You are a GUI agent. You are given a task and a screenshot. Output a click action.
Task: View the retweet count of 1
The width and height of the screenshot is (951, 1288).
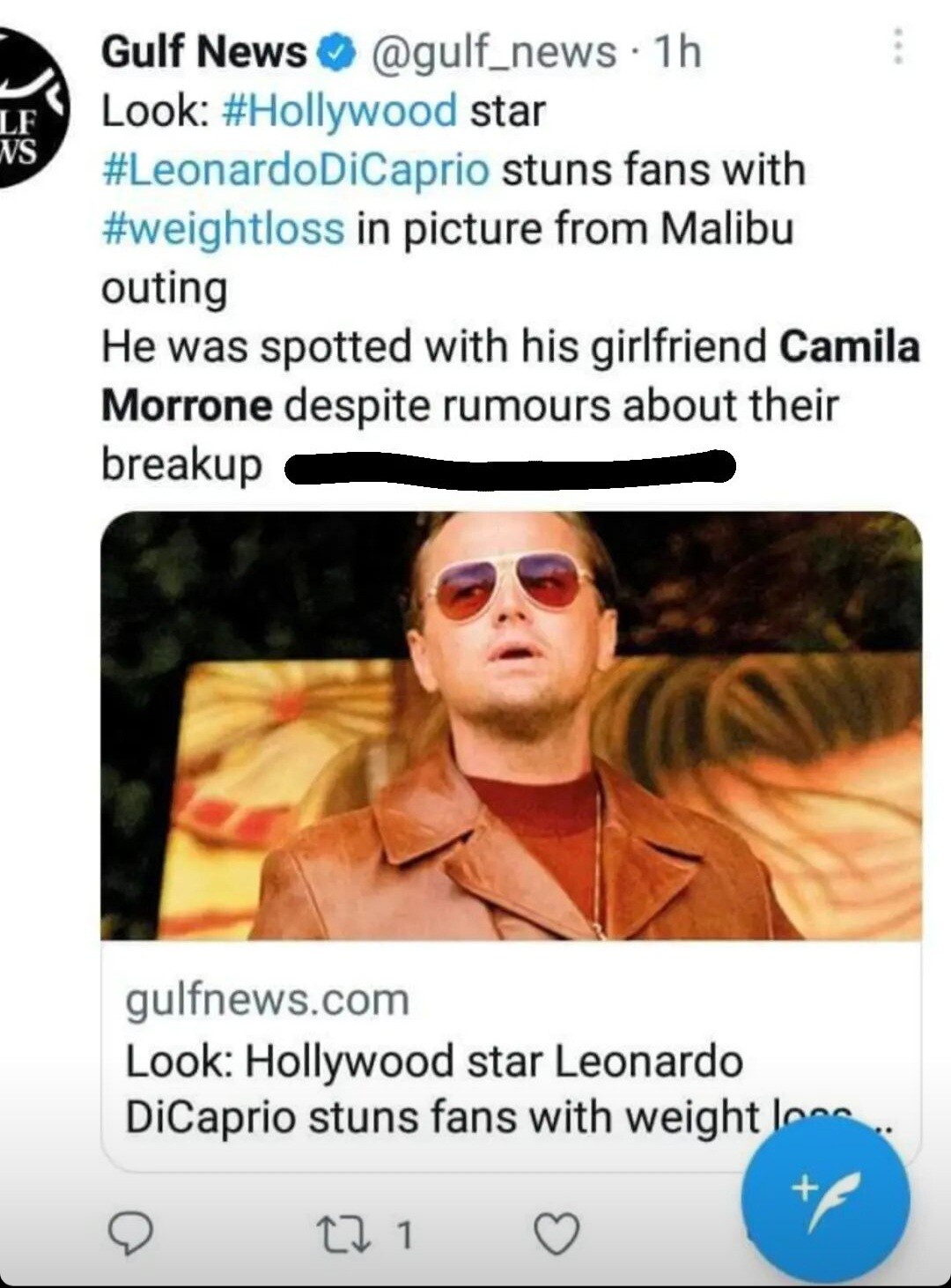pyautogui.click(x=403, y=1235)
